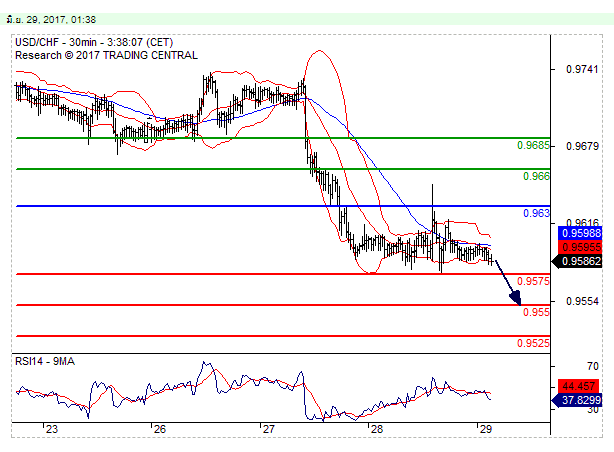The width and height of the screenshot is (614, 452).
Task: Click the red 0.95955 price tag
Action: pyautogui.click(x=580, y=247)
